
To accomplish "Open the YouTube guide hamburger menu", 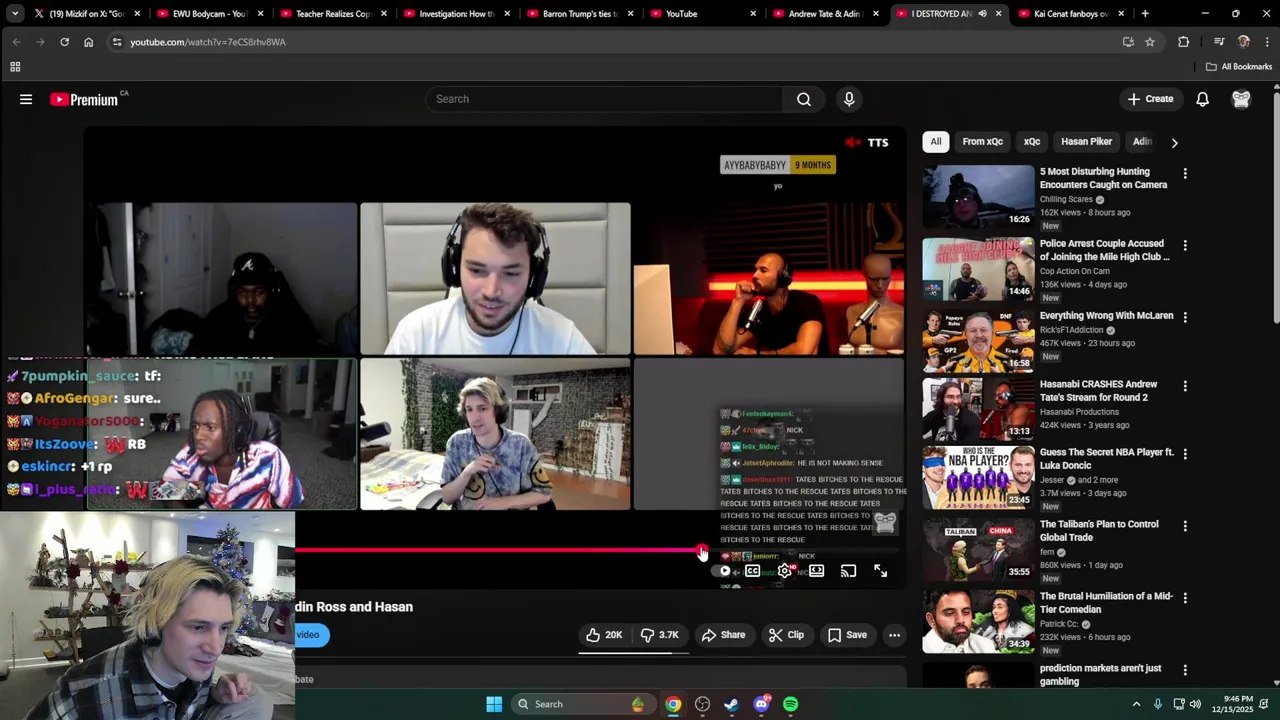I will [x=26, y=99].
